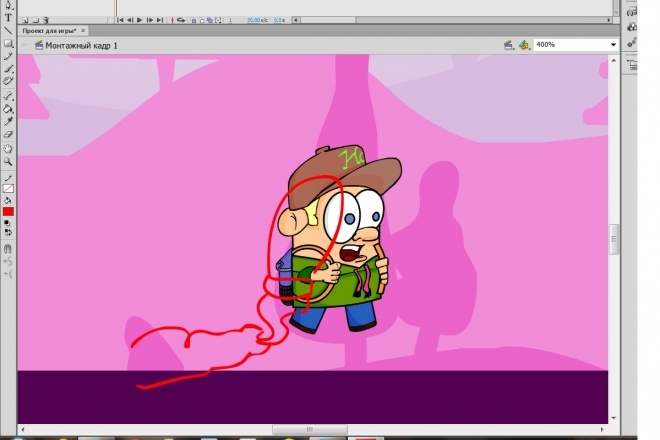The width and height of the screenshot is (660, 440).
Task: Open the Edit Scene dropdown
Action: pos(509,45)
